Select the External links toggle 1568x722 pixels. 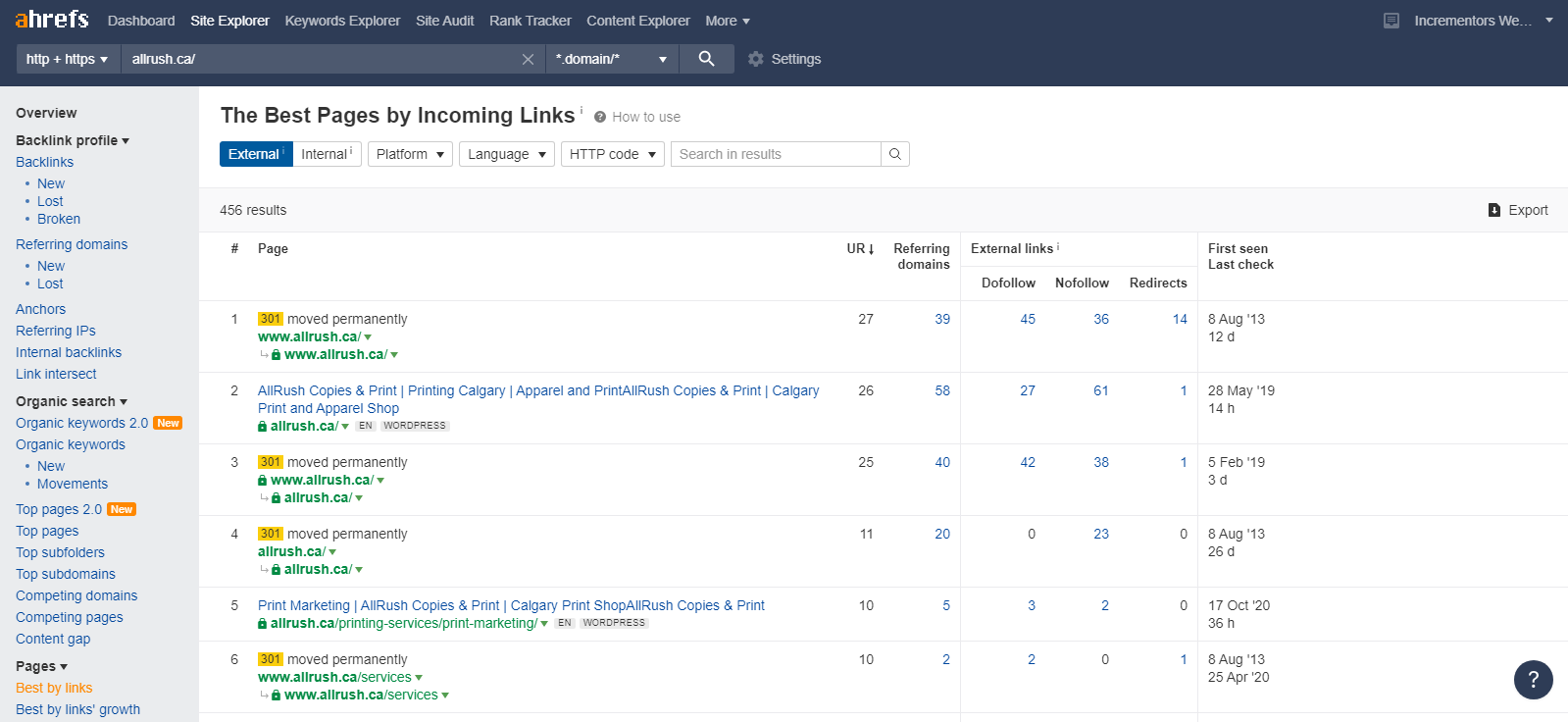tap(256, 154)
